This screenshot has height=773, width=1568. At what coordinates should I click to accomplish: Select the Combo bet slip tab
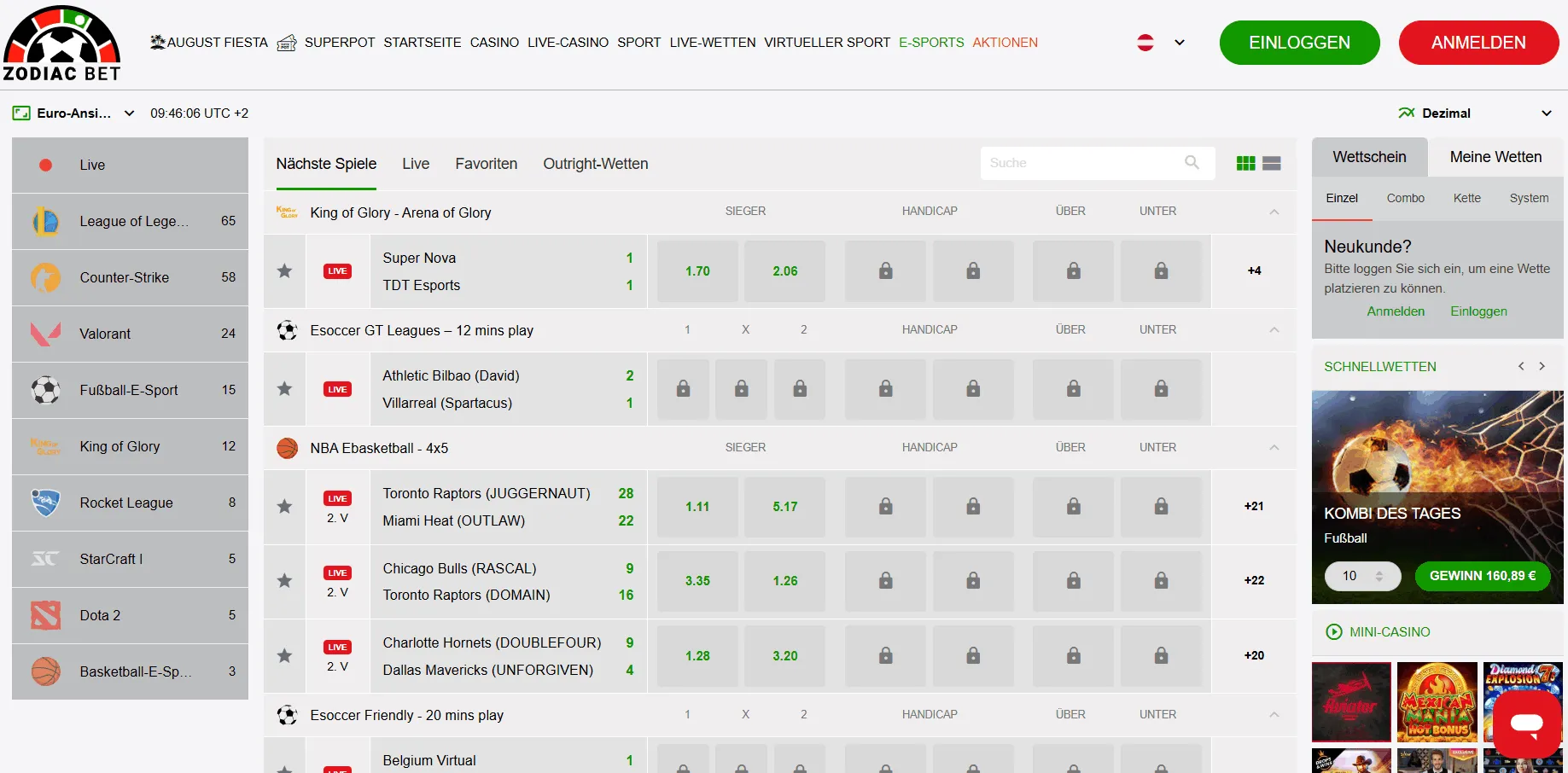click(1405, 198)
